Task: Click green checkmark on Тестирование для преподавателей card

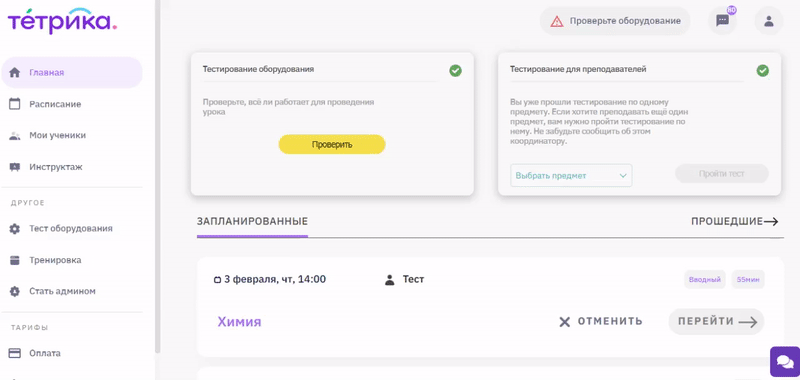Action: (x=763, y=70)
